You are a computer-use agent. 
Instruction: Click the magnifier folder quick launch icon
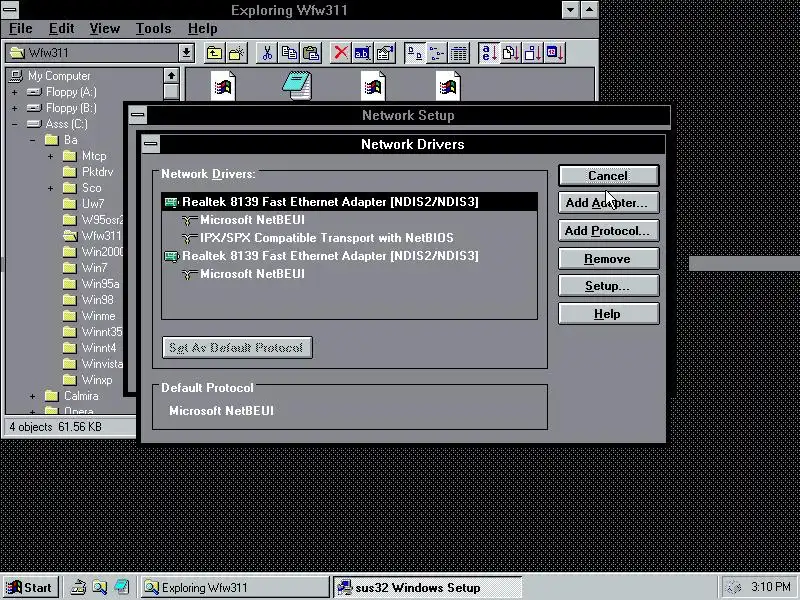[x=100, y=587]
